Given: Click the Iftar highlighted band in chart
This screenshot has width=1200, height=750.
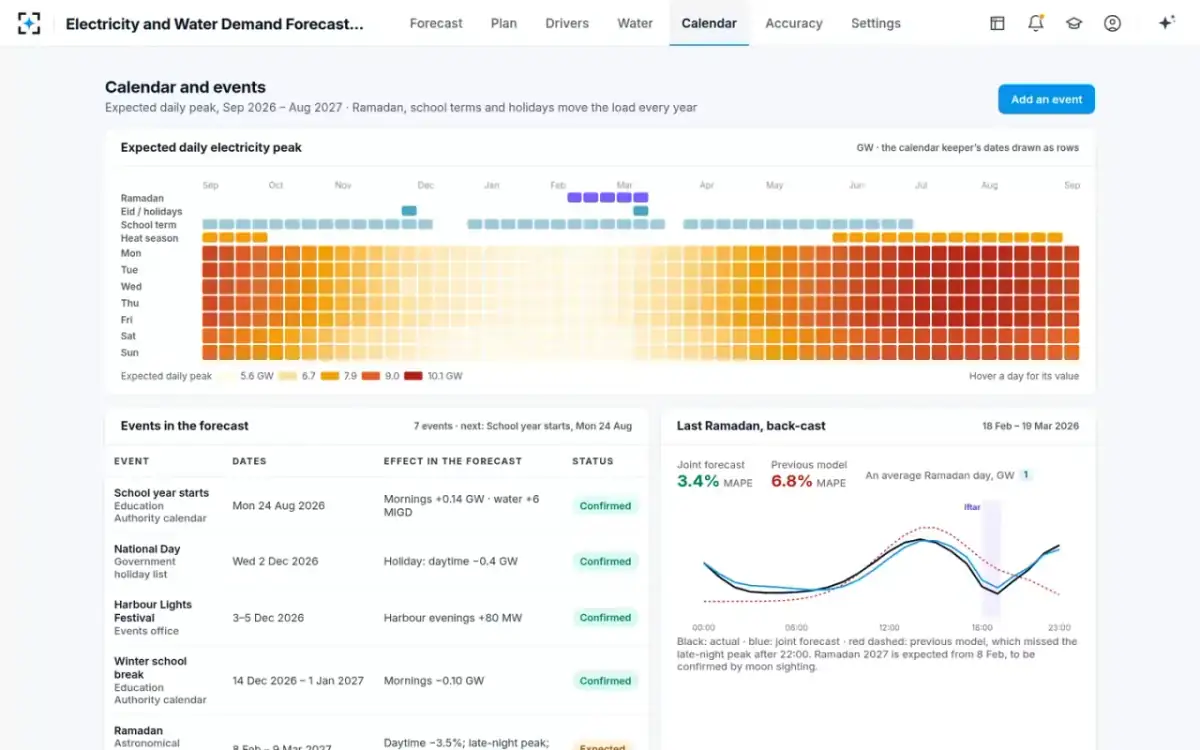Looking at the screenshot, I should 991,559.
